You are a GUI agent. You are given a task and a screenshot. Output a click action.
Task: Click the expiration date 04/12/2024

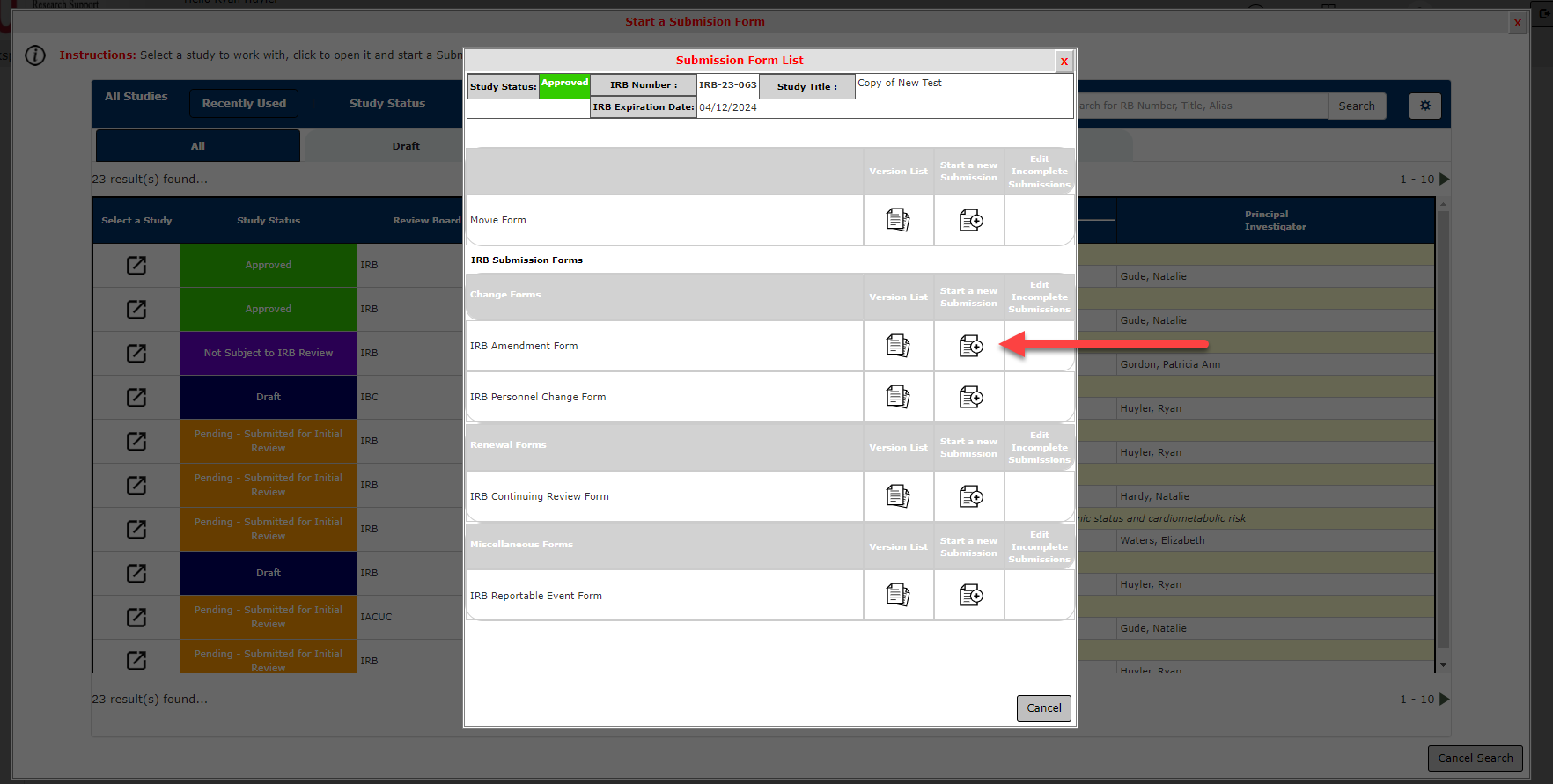pos(728,108)
